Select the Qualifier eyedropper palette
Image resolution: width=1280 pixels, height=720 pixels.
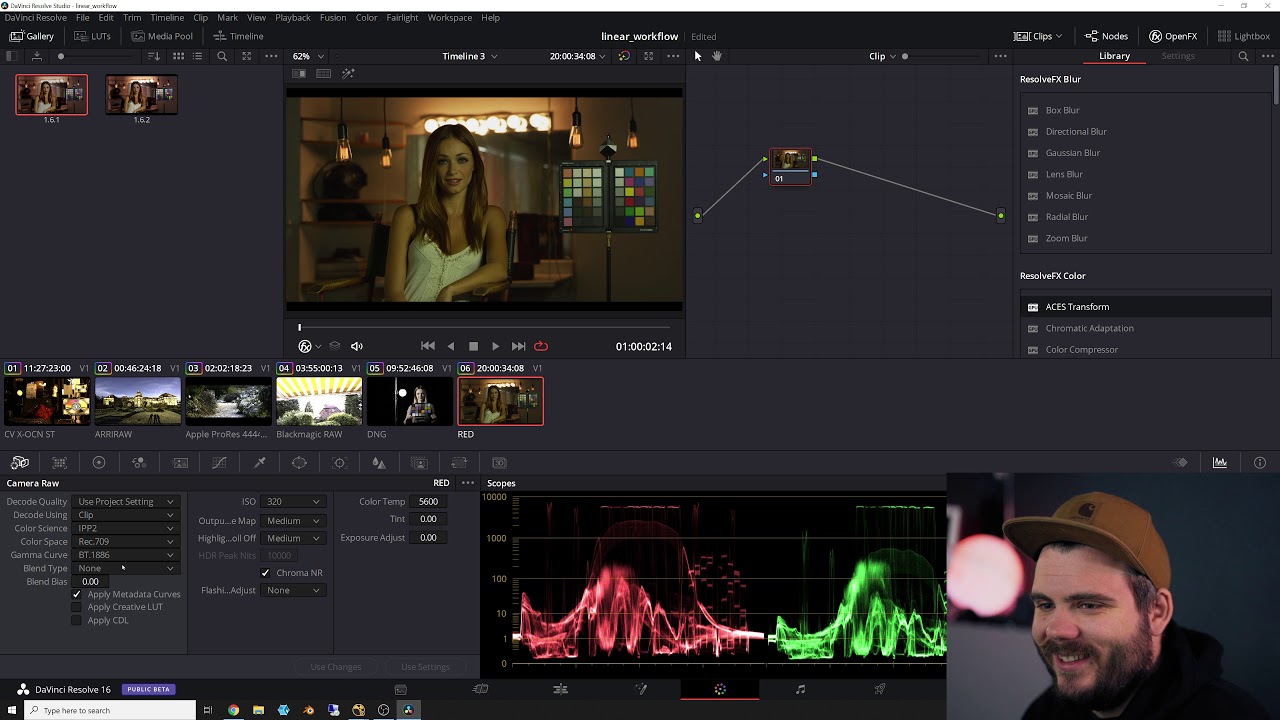[260, 463]
